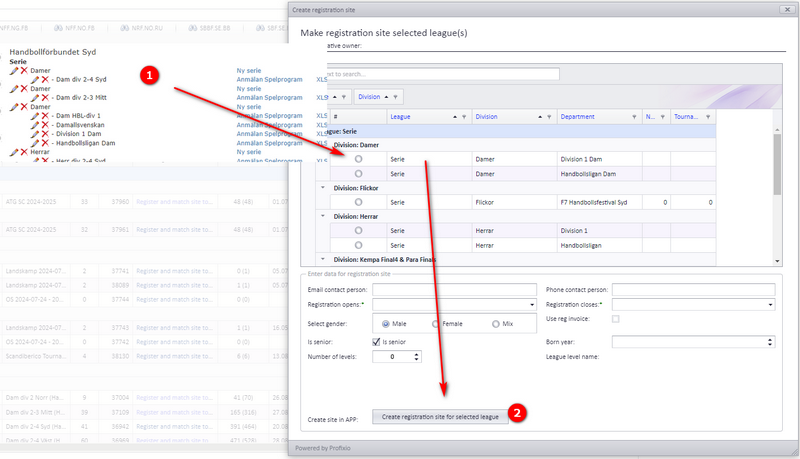Click the Born year spinner arrows
The image size is (800, 459).
pos(770,342)
